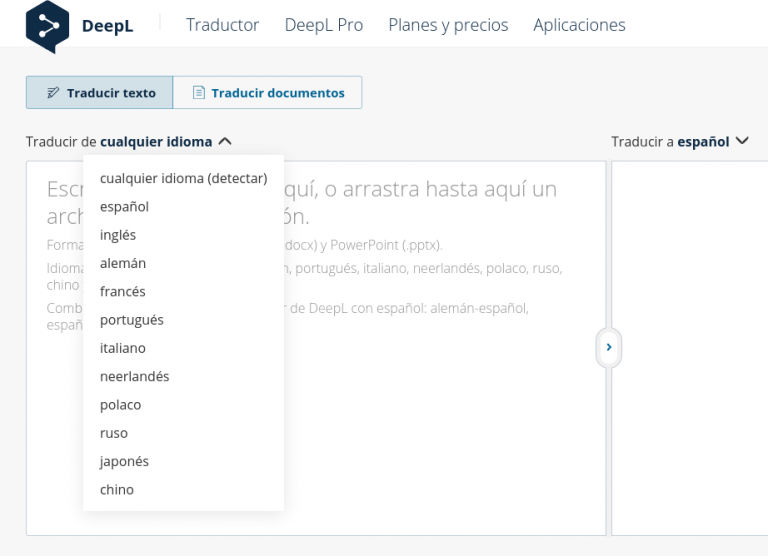Choose alemán from the language list
Viewport: 768px width, 556px height.
(184, 264)
